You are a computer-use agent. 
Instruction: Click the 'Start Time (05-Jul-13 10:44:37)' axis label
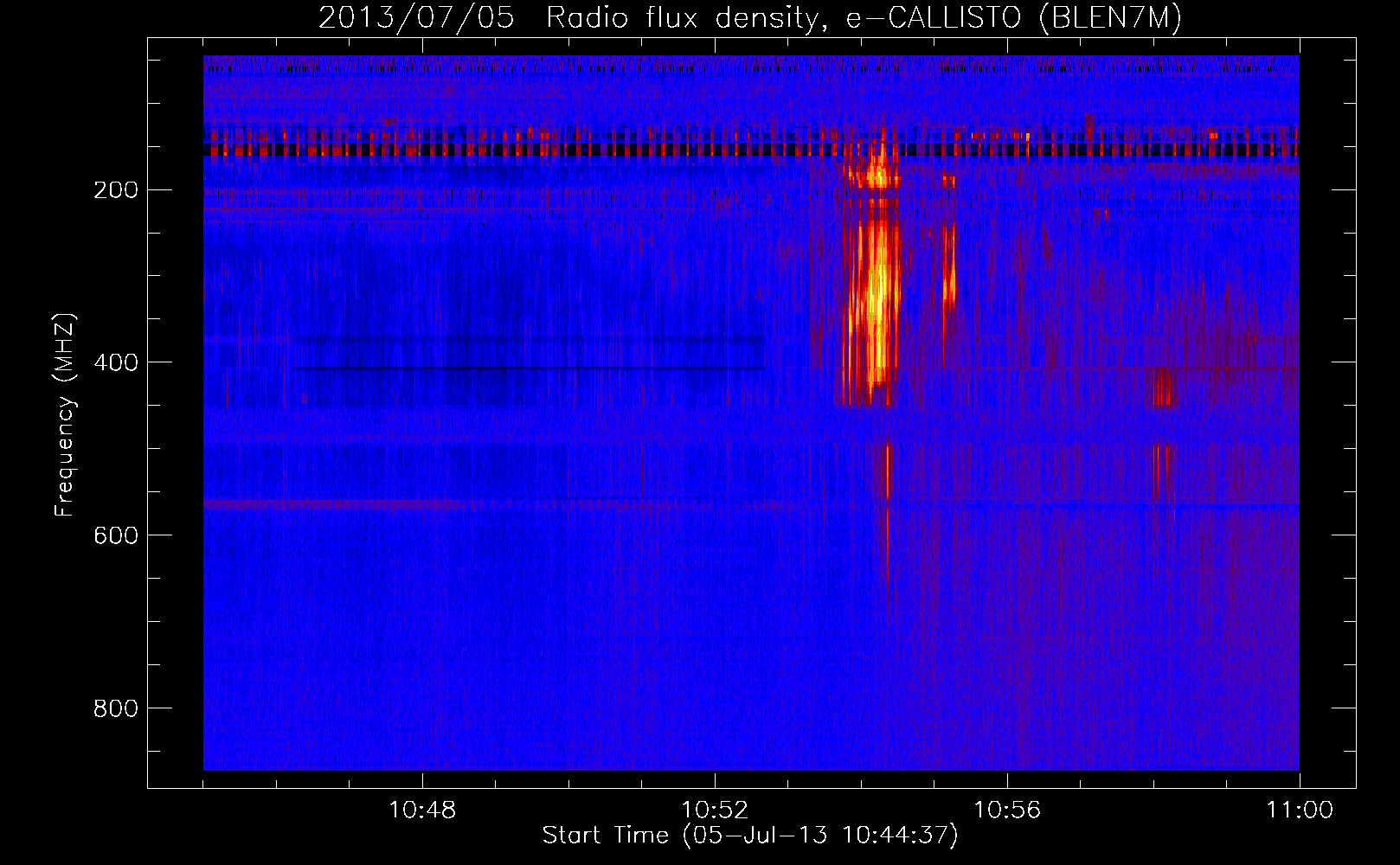click(750, 836)
